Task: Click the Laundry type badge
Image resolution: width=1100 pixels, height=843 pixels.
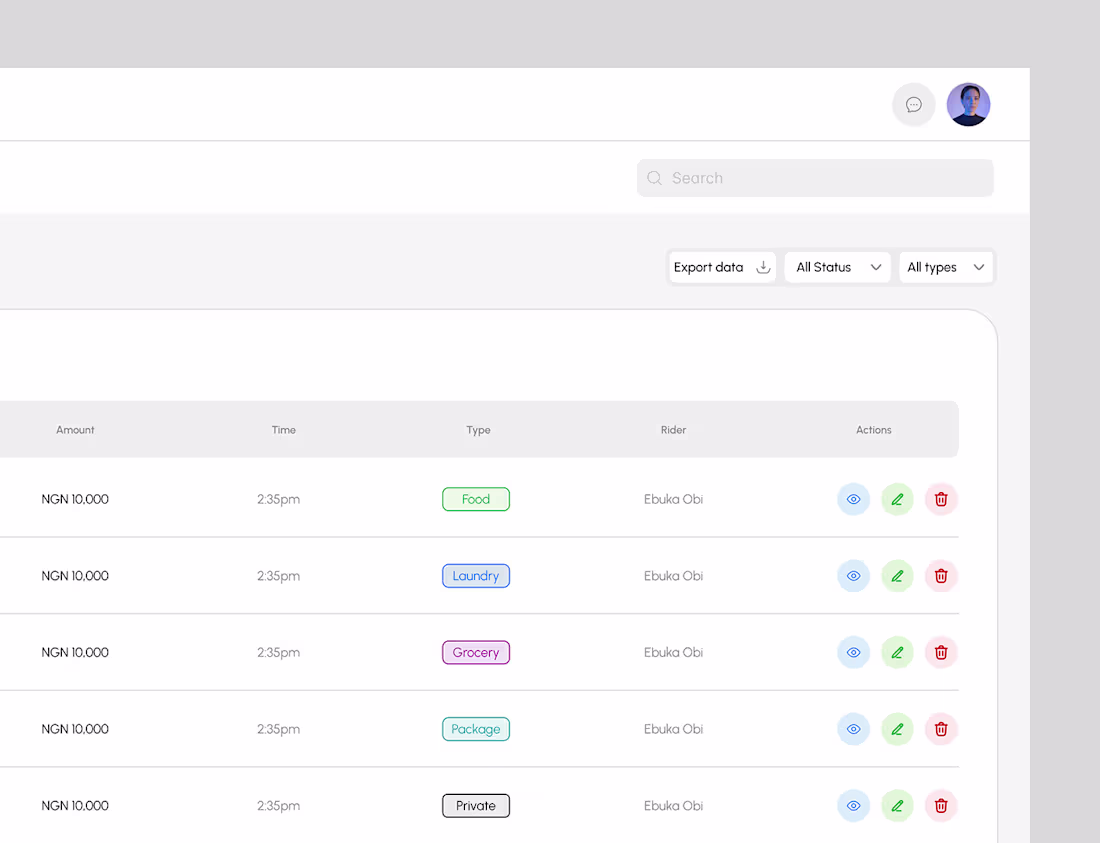Action: pos(475,575)
